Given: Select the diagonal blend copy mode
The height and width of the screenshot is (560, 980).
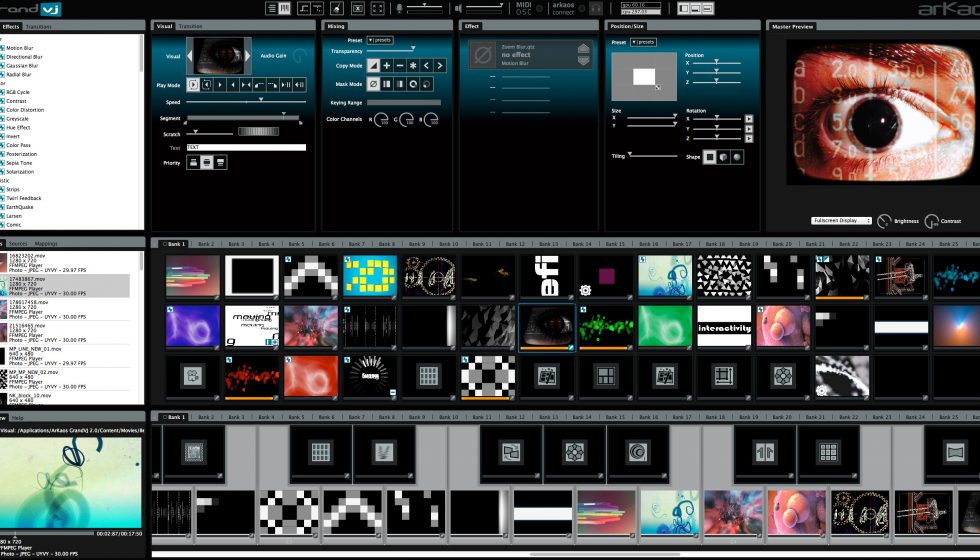Looking at the screenshot, I should pyautogui.click(x=373, y=66).
